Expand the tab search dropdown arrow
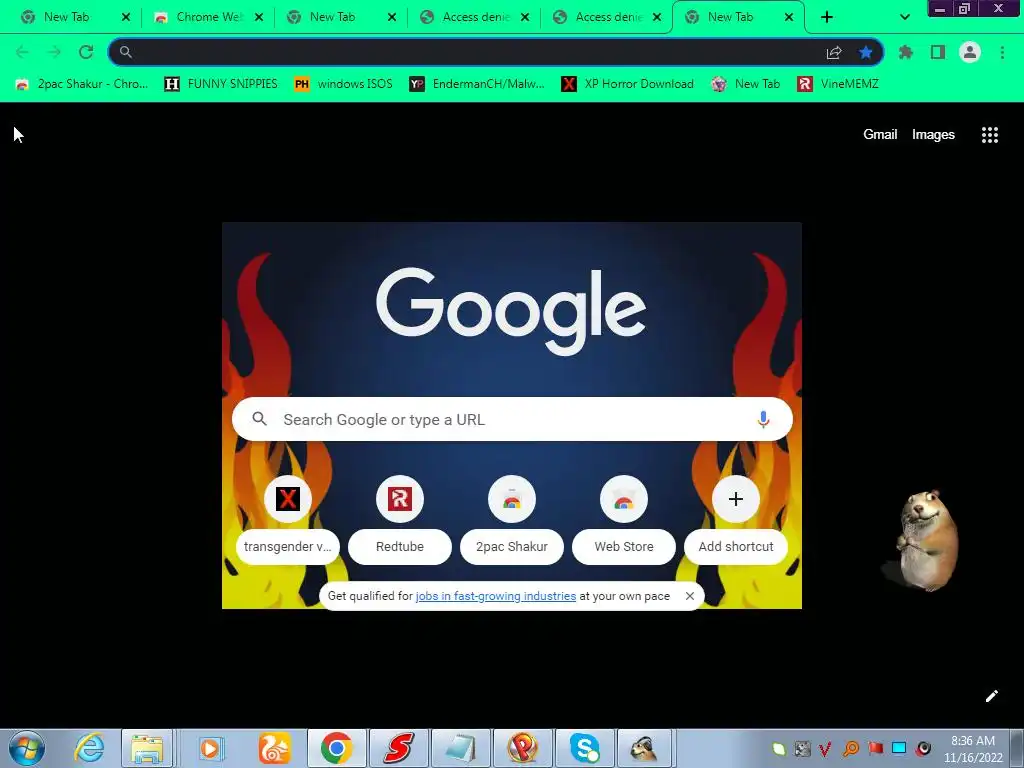Screen dimensions: 1024x768 pyautogui.click(x=904, y=17)
